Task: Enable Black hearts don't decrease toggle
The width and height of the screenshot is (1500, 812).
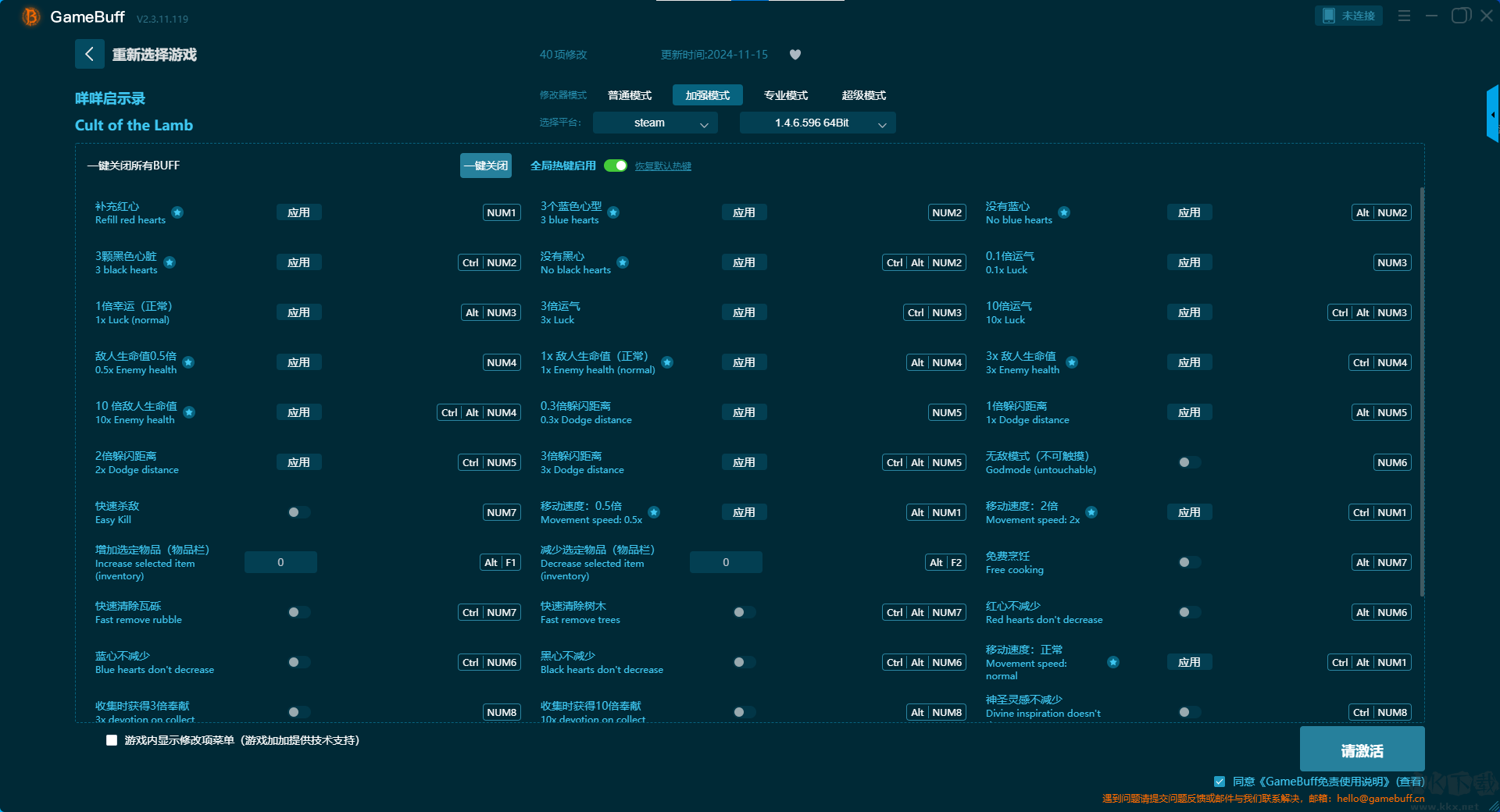Action: (744, 662)
